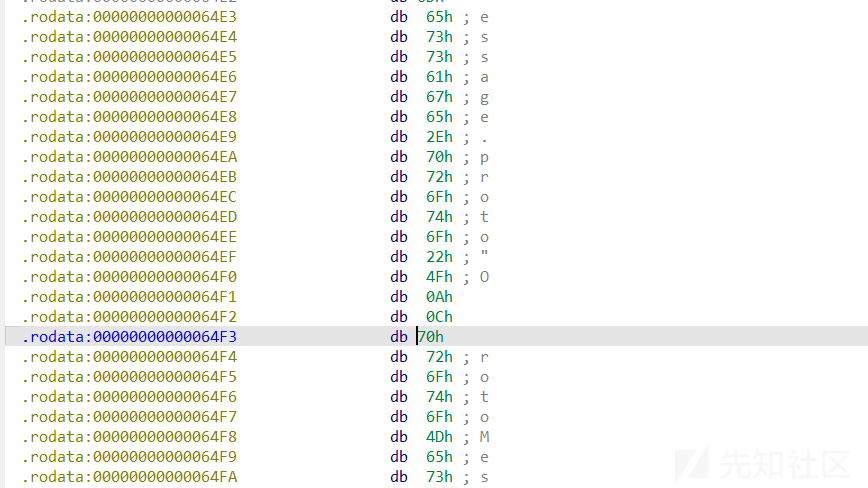This screenshot has width=868, height=488.
Task: Click byte value 2Eh at 64E9
Action: (439, 137)
